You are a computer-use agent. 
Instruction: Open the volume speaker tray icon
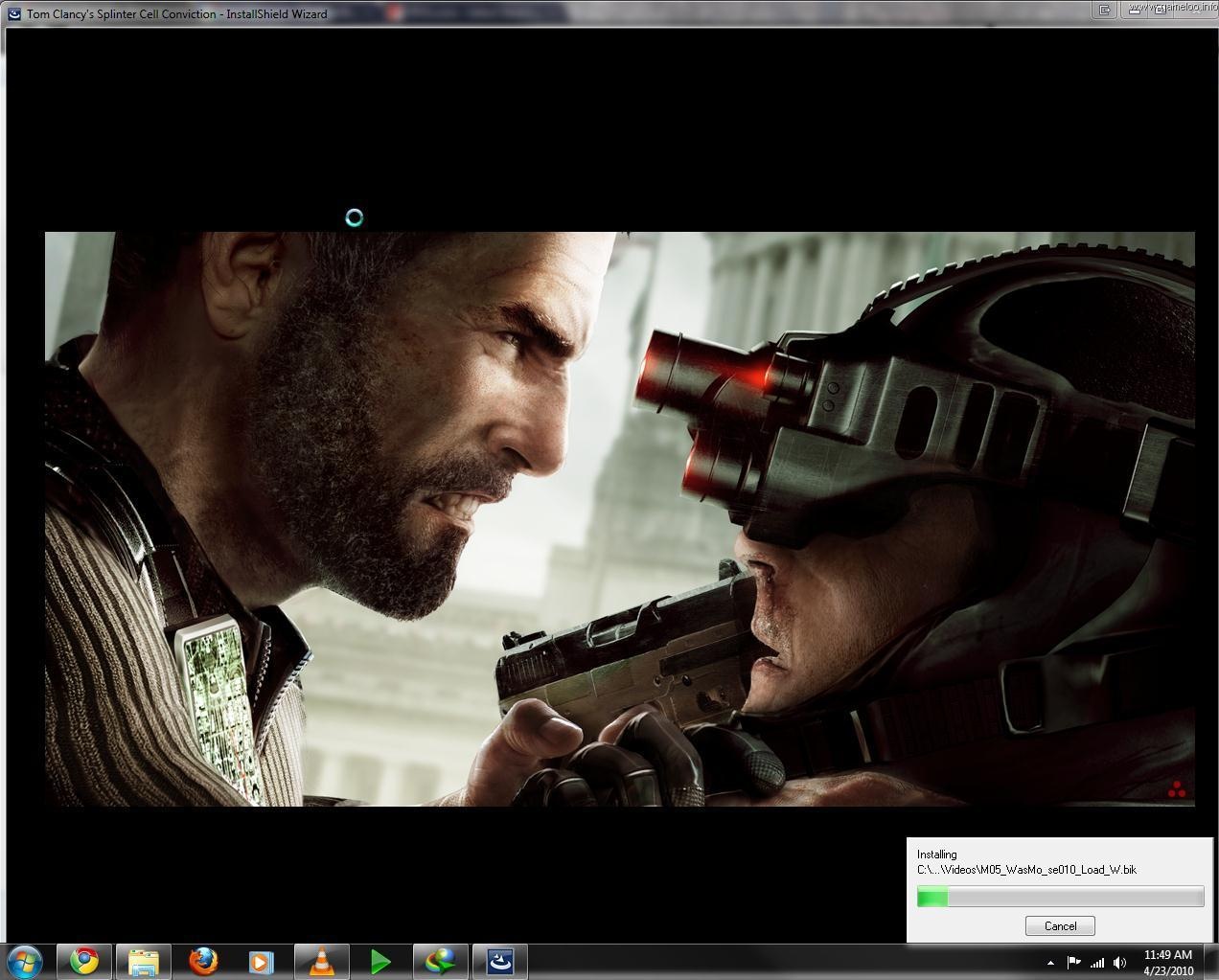coord(1119,963)
